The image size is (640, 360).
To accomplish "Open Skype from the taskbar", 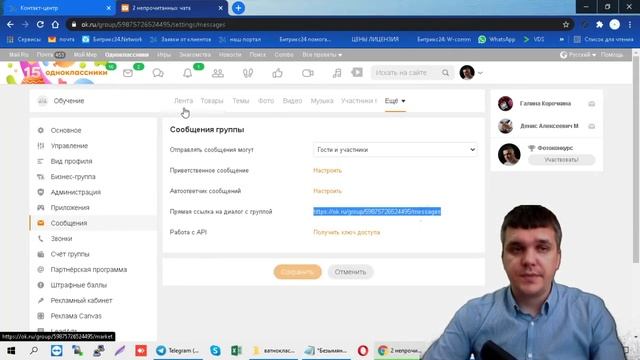I will click(x=215, y=351).
